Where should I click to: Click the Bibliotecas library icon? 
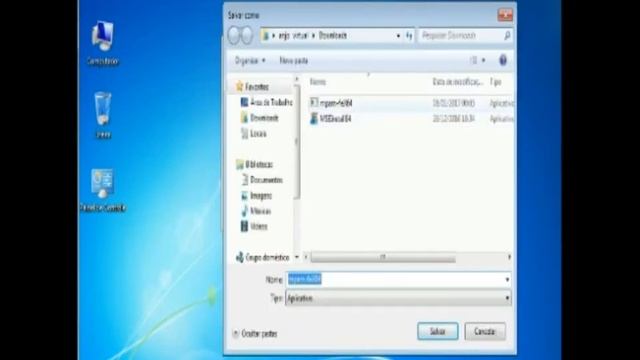(x=240, y=164)
